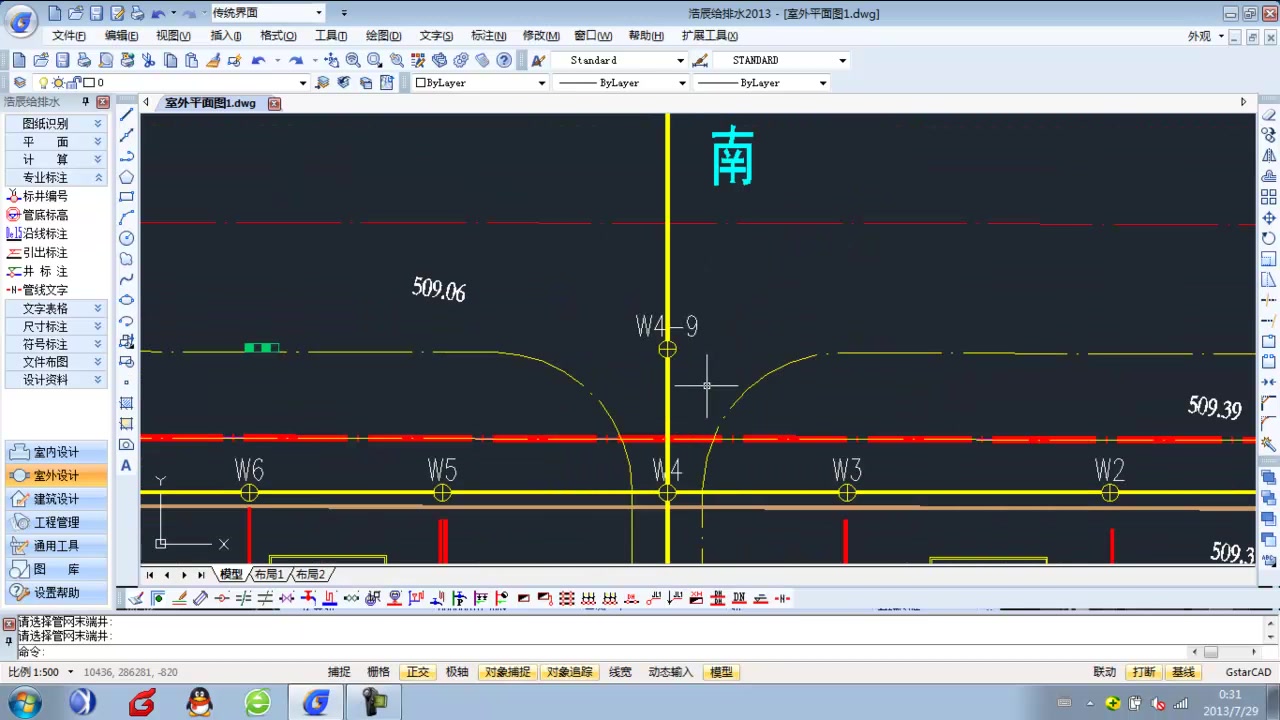Open the 绘图 menu
Screen dimensions: 1280x720
[x=382, y=35]
